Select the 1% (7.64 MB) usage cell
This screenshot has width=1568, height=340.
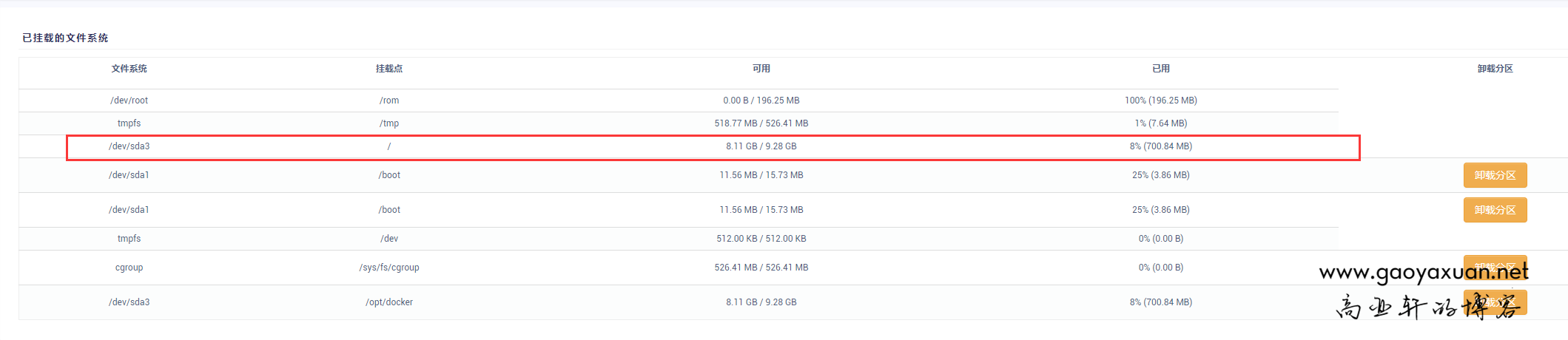click(1160, 123)
